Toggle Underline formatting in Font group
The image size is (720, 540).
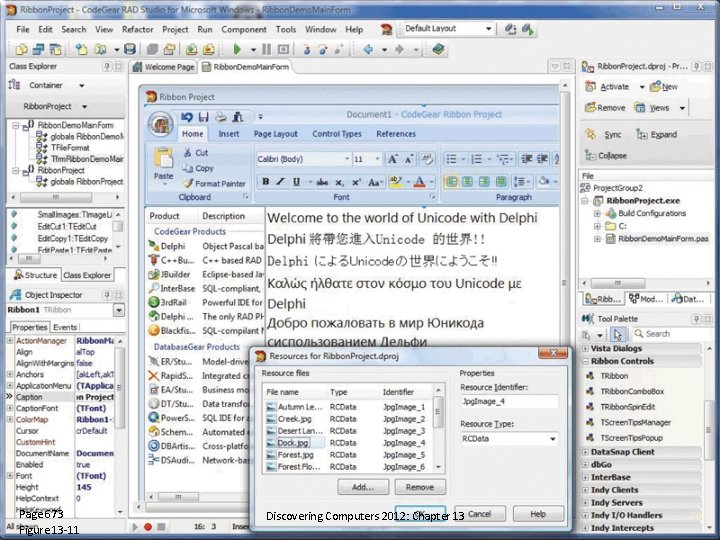(x=297, y=182)
